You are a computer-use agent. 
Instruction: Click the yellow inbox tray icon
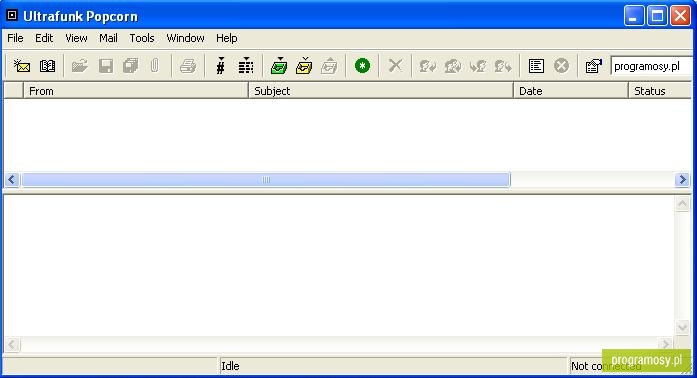pyautogui.click(x=304, y=66)
